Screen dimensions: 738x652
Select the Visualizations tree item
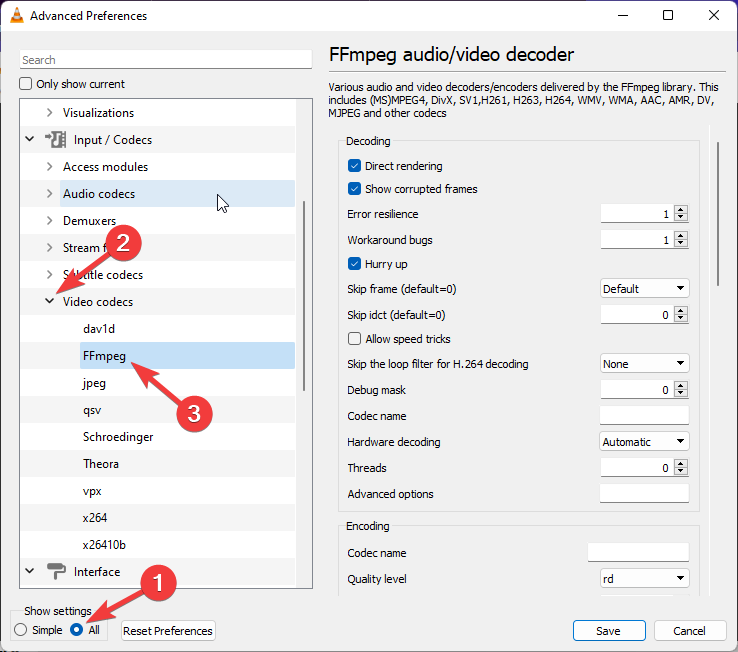98,113
